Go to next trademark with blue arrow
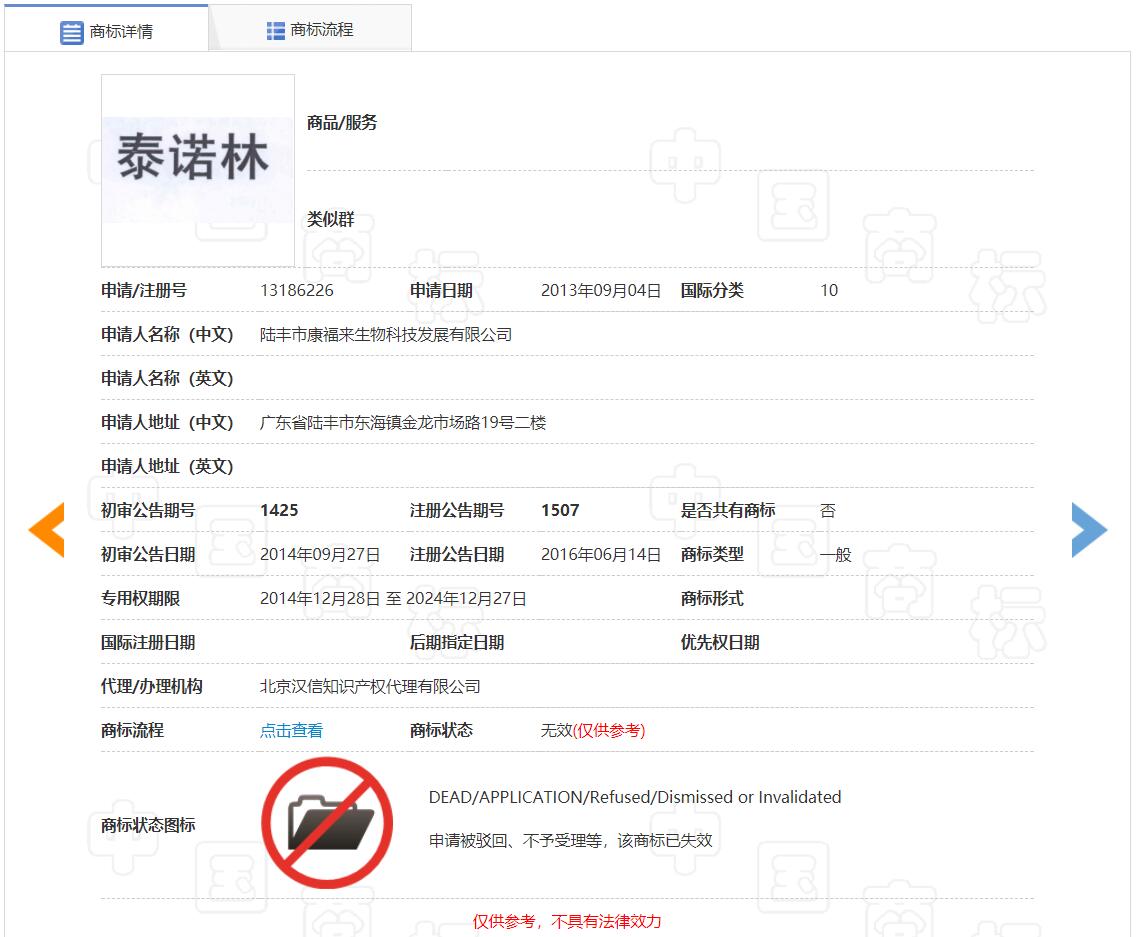The image size is (1139, 937). (x=1089, y=530)
